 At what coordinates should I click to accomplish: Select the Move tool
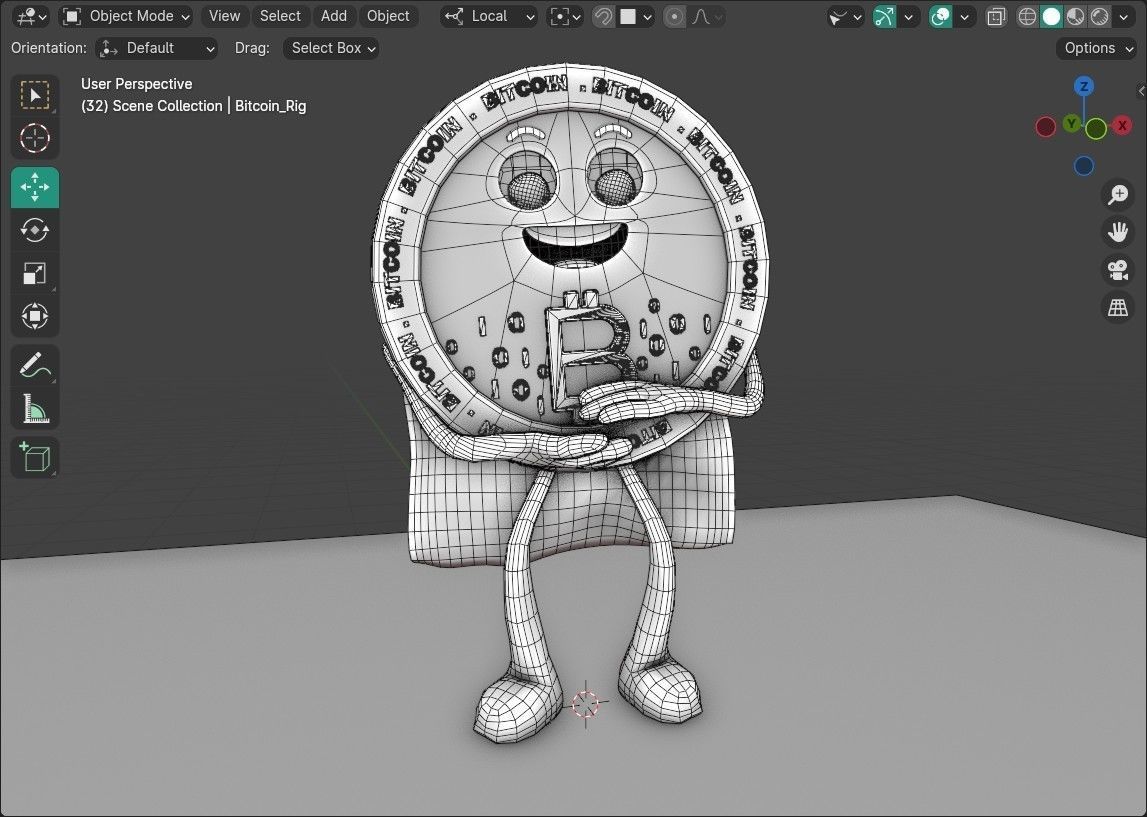34,187
